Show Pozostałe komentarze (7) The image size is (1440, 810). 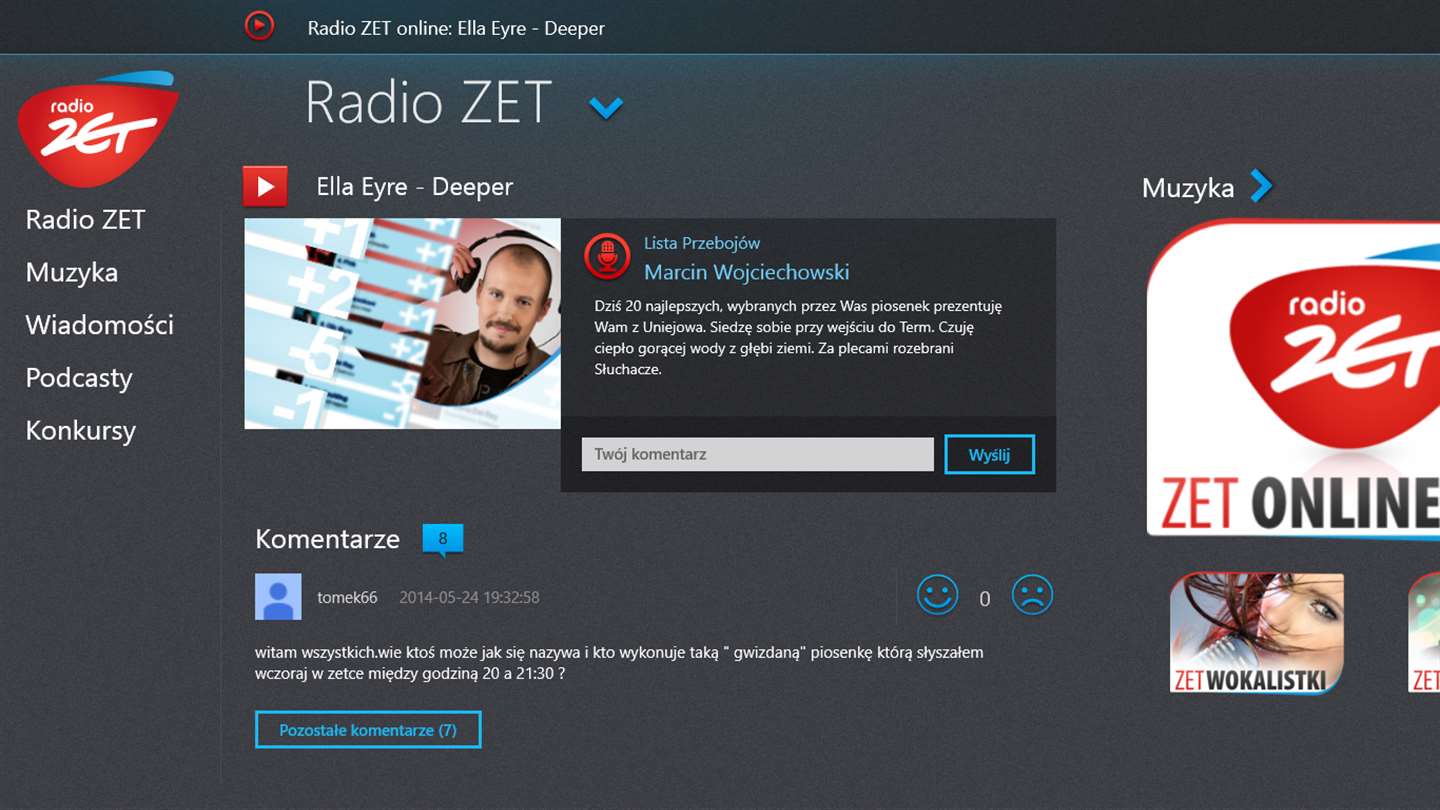pos(368,730)
